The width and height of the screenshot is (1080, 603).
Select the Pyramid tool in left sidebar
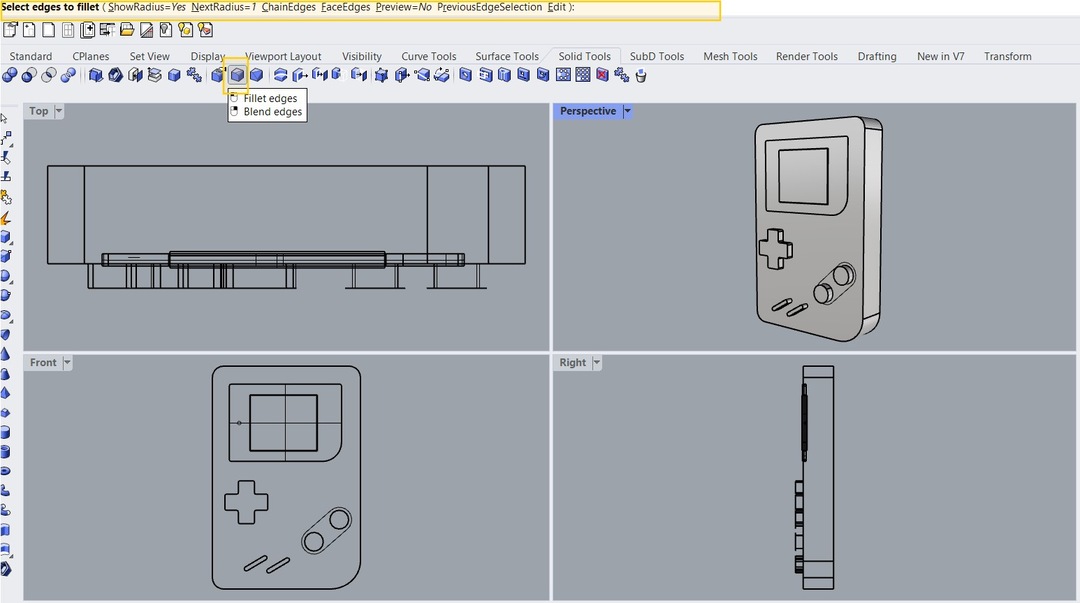pyautogui.click(x=6, y=394)
